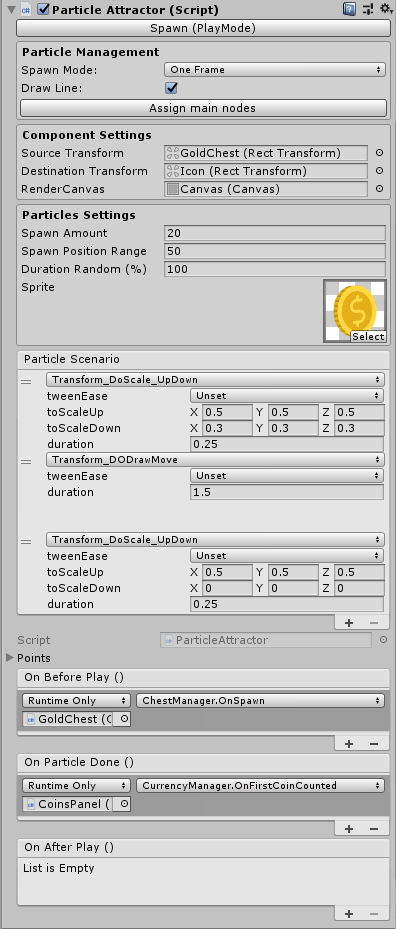Viewport: 396px width, 929px height.
Task: Add a new Particle Scenario entry
Action: point(349,623)
